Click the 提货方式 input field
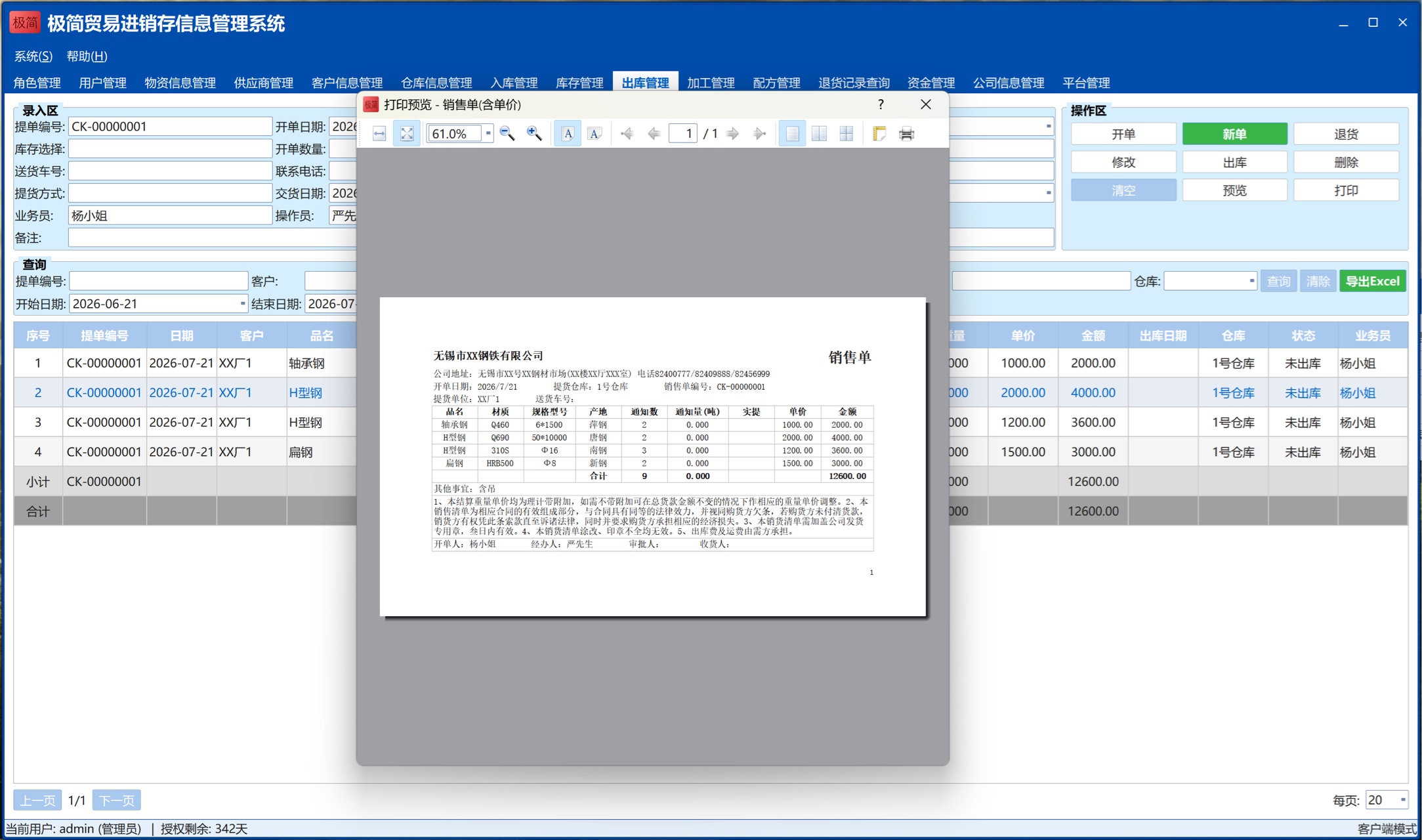Image resolution: width=1422 pixels, height=840 pixels. point(170,193)
